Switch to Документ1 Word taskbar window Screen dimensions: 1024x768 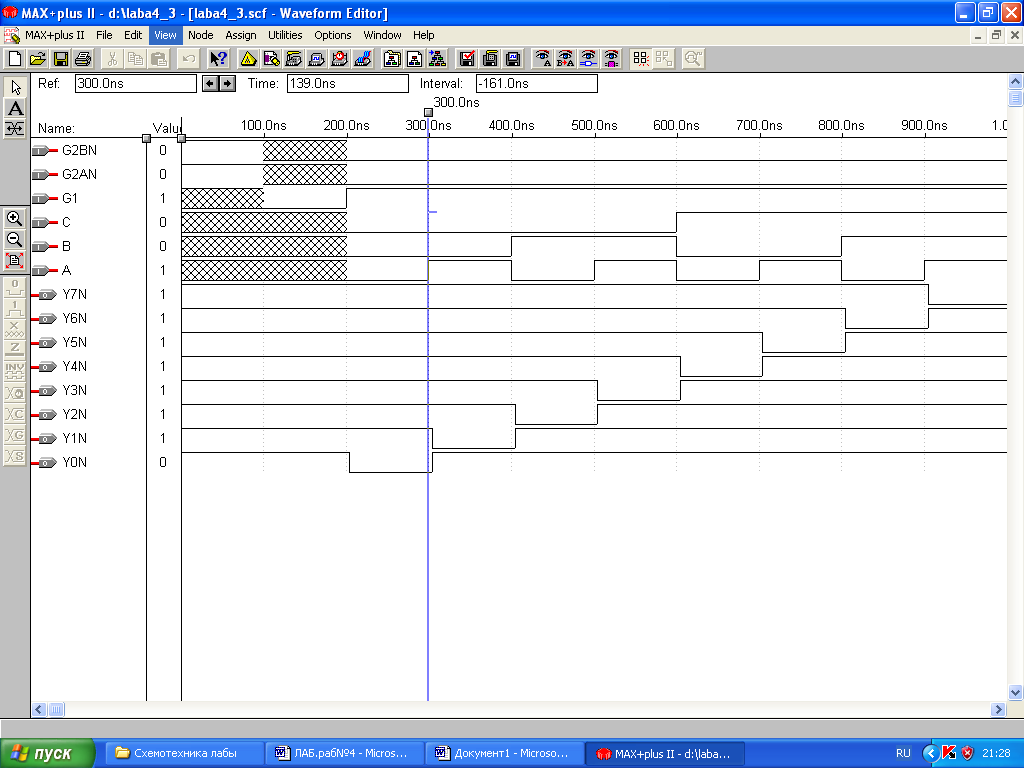(x=505, y=753)
